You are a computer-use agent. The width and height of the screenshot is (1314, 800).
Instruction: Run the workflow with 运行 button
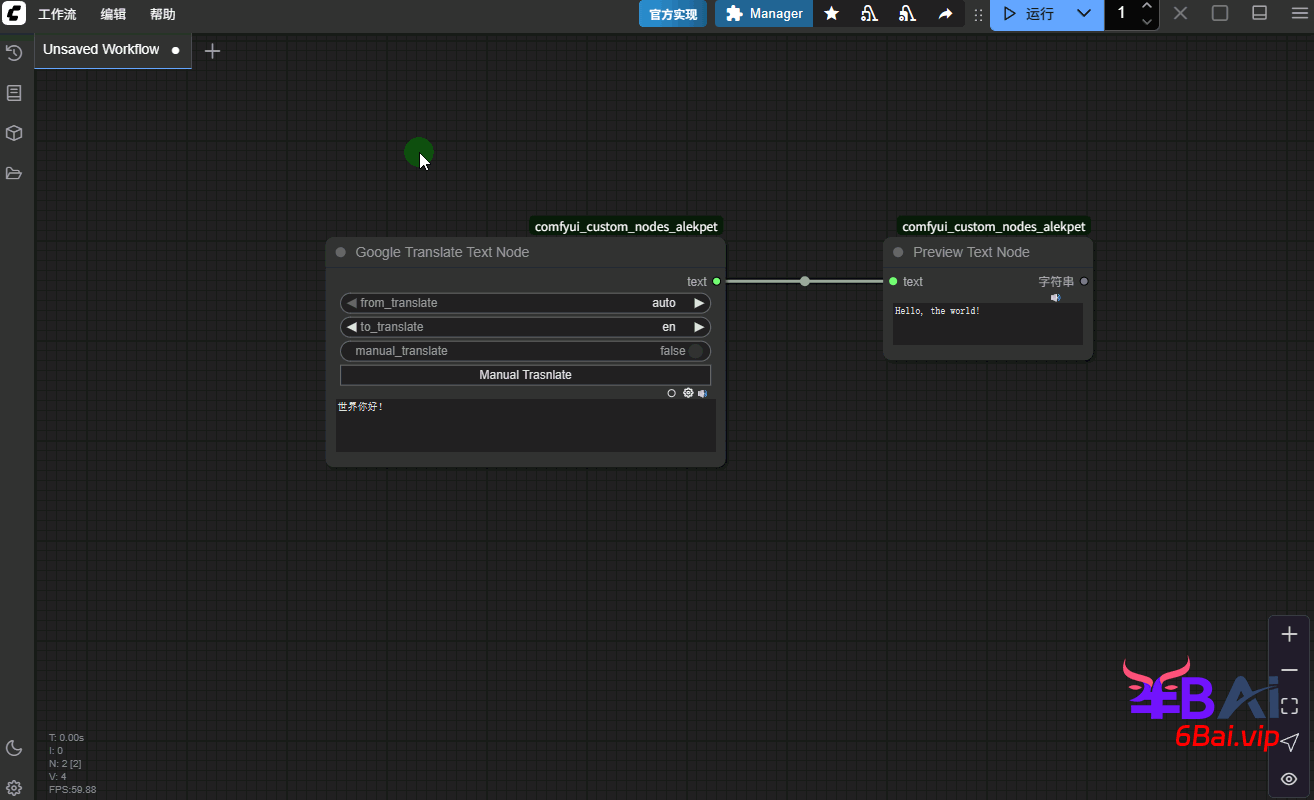(x=1027, y=14)
